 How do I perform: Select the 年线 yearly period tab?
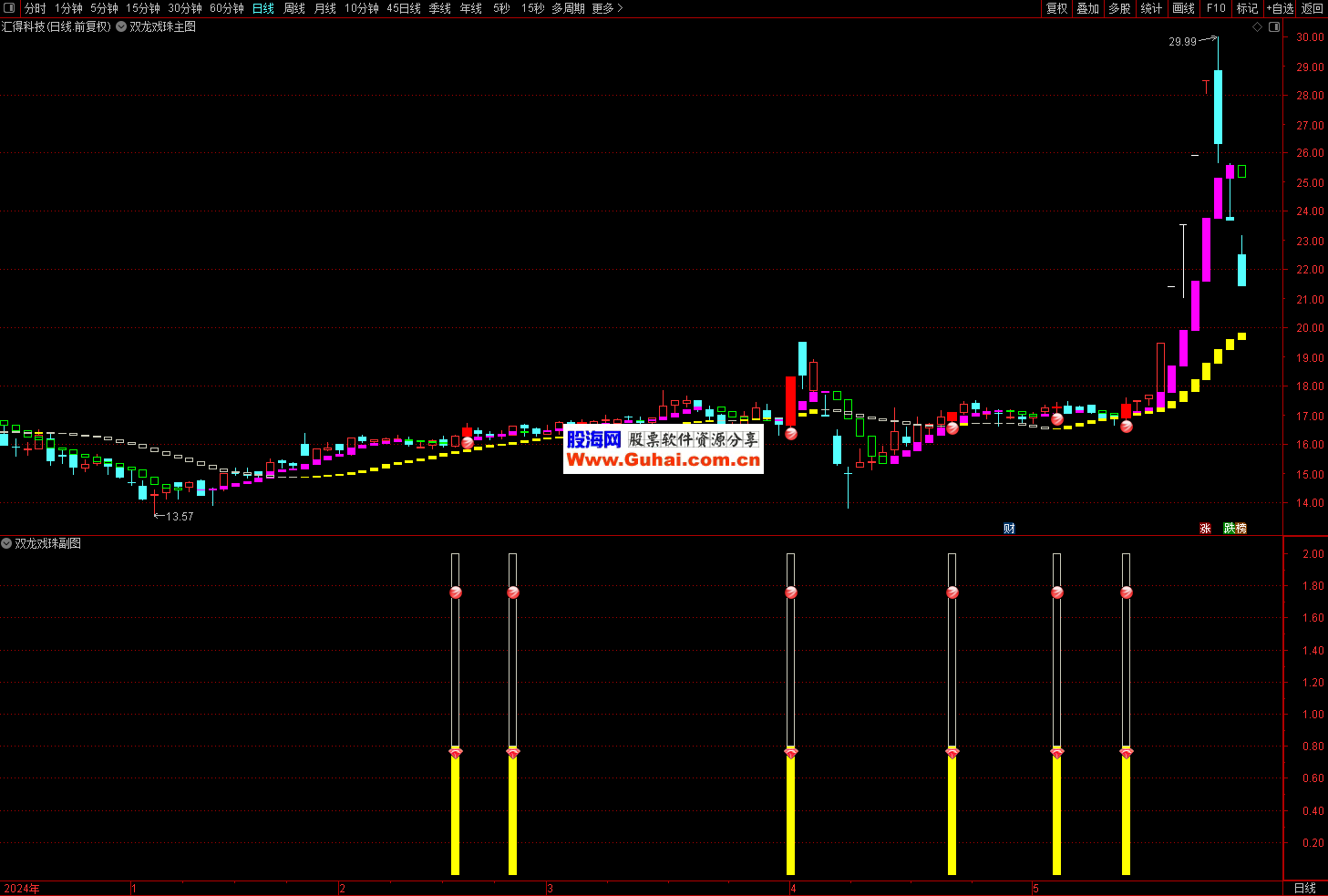pos(471,8)
